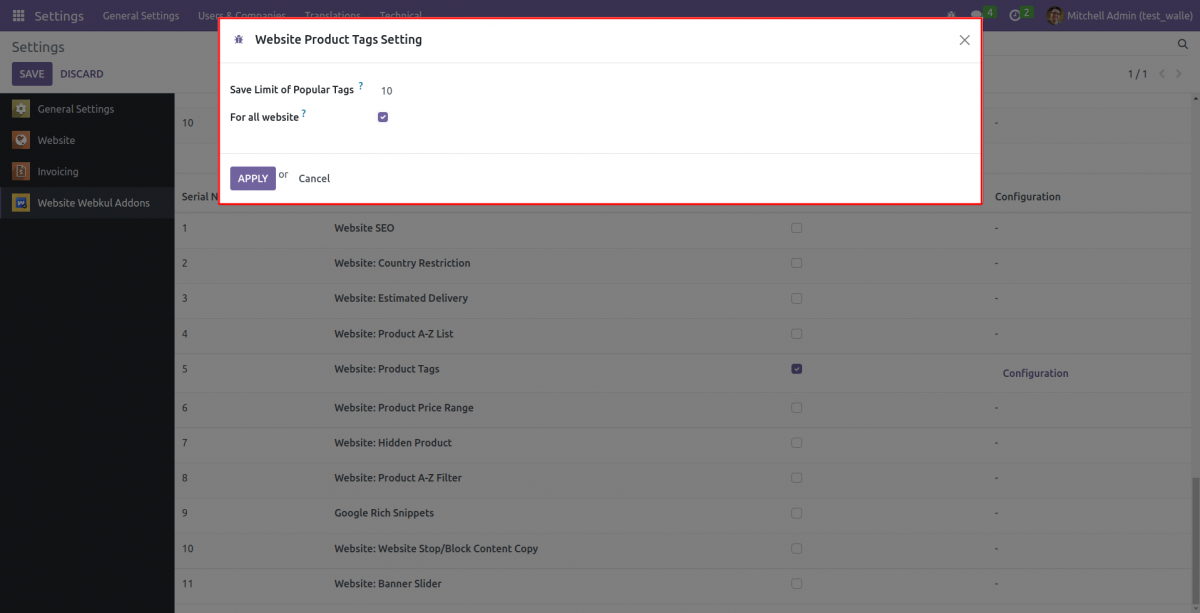Click the Save Limit of Popular Tags field
This screenshot has width=1200, height=613.
click(386, 90)
